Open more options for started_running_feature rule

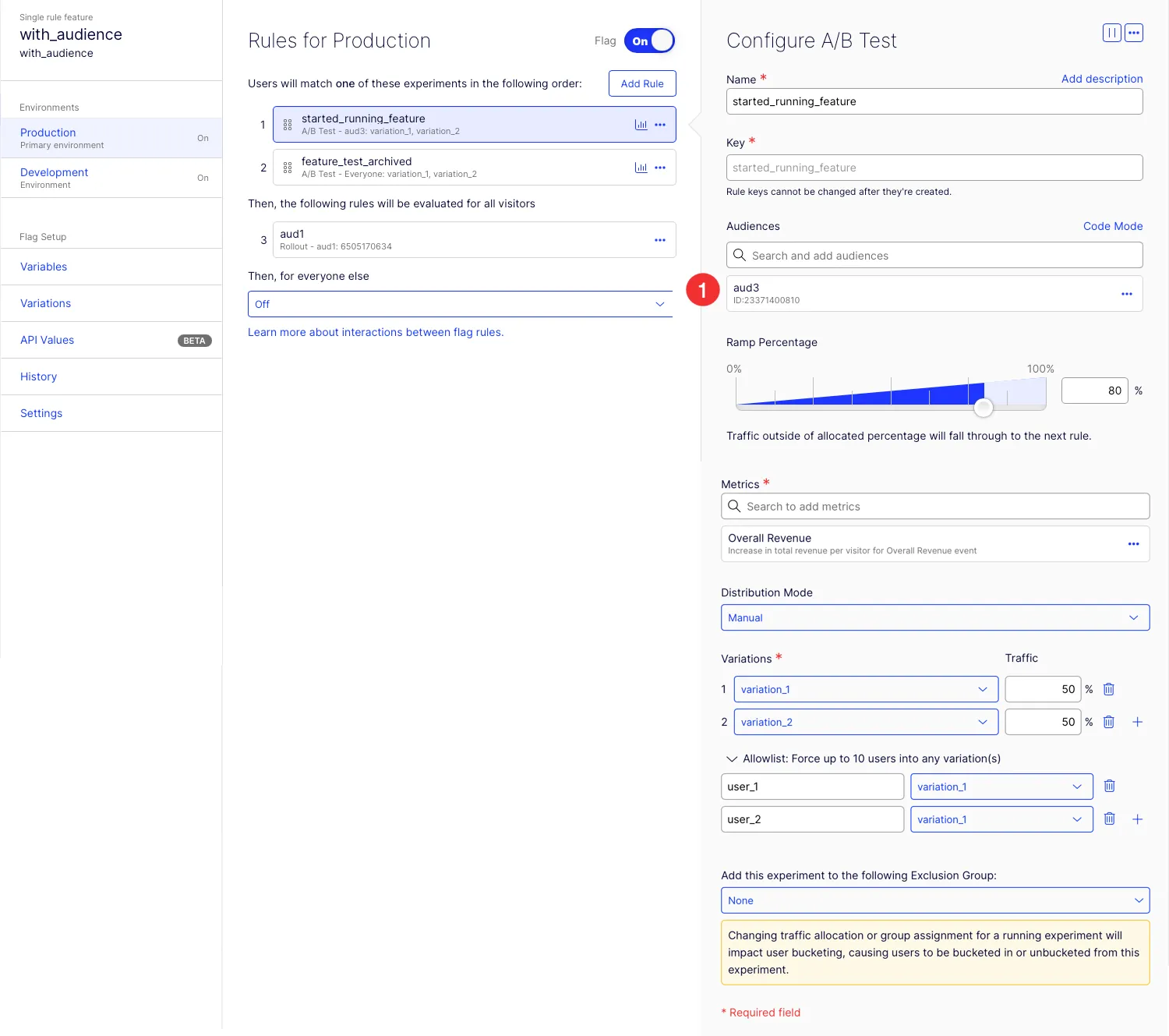point(660,125)
